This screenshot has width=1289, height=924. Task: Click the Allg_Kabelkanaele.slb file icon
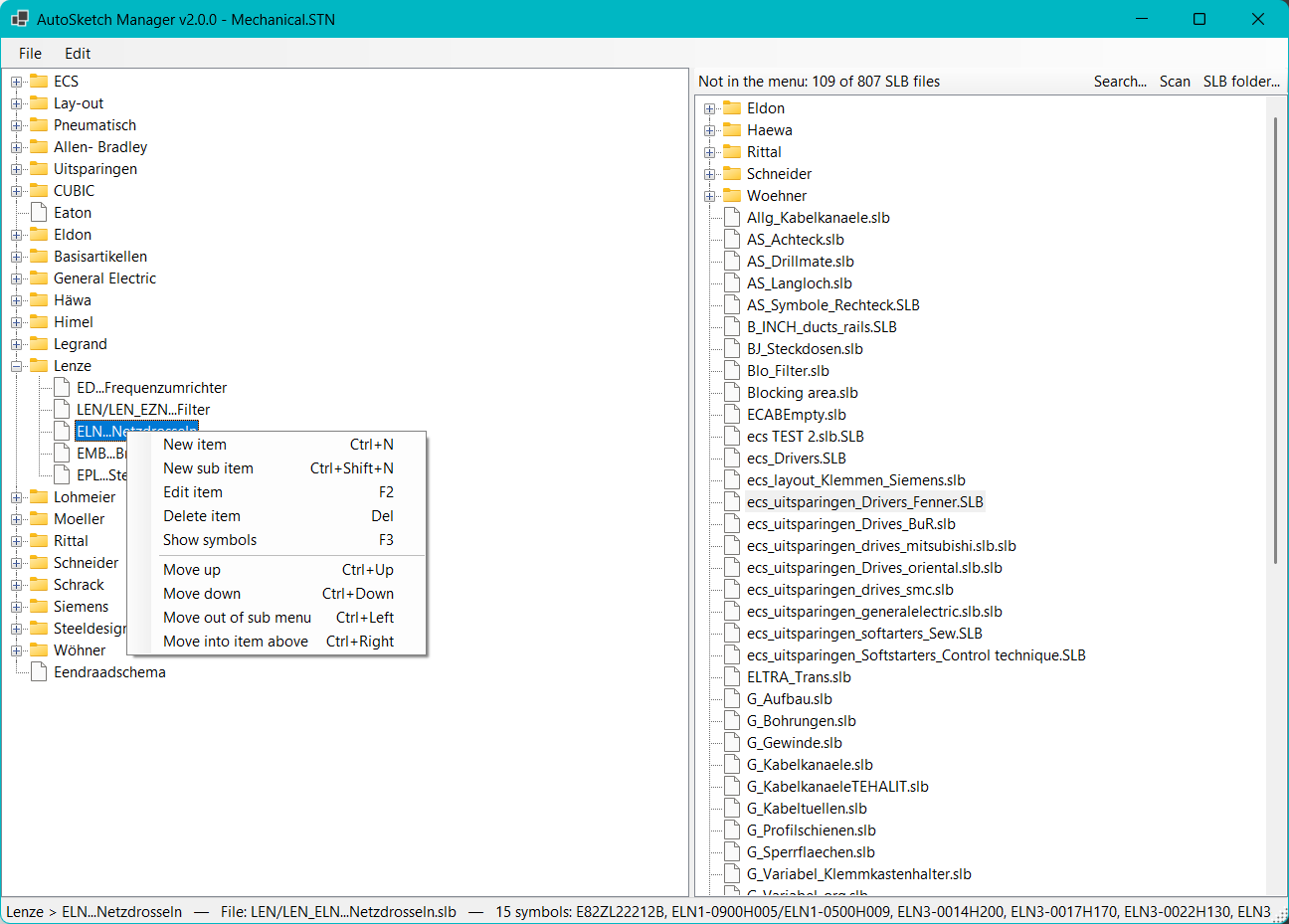(x=732, y=217)
